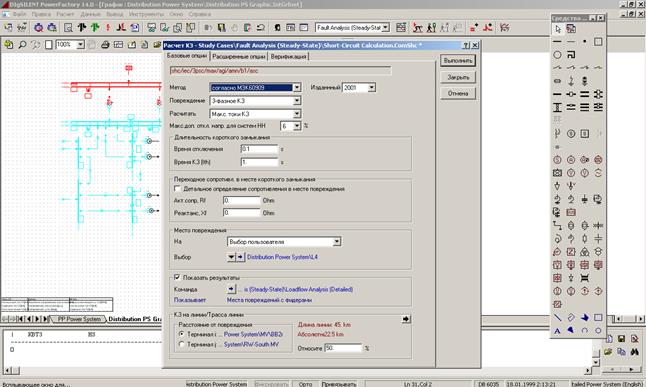Select the double busbar tool in palette

[585, 94]
